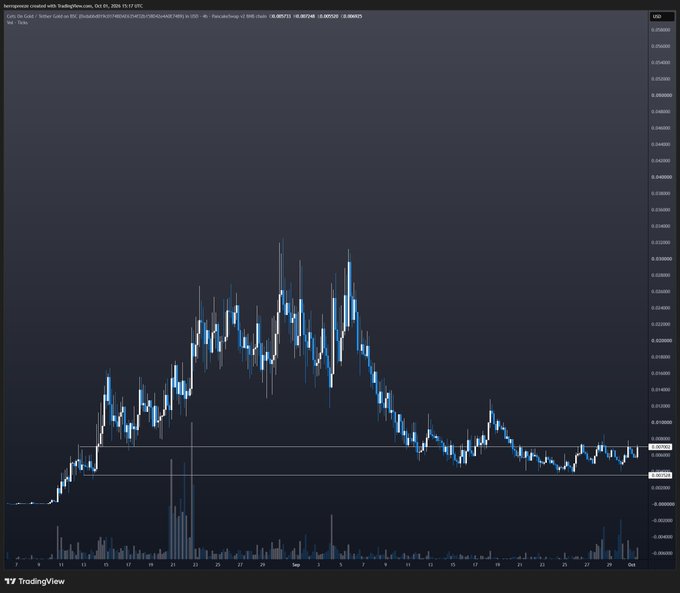
Task: Click the date 21 label on time axis
Action: click(x=173, y=565)
